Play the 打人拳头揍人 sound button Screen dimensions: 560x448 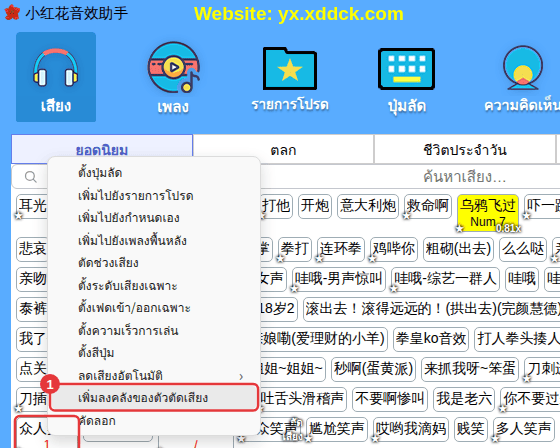point(517,339)
